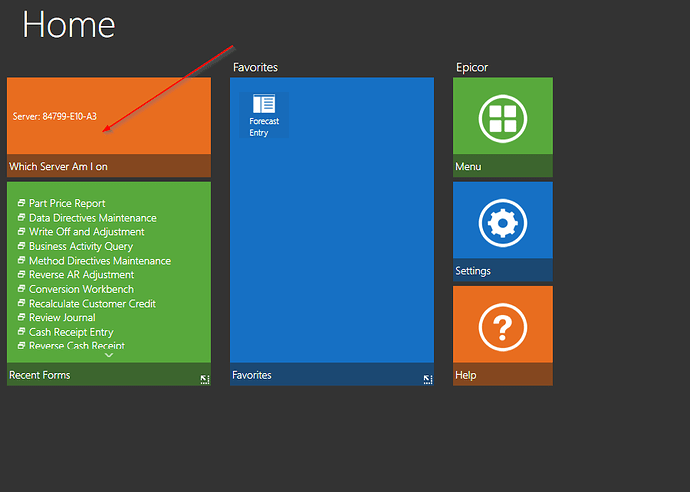Open the Epicor Menu grid icon
The height and width of the screenshot is (492, 690).
(503, 118)
